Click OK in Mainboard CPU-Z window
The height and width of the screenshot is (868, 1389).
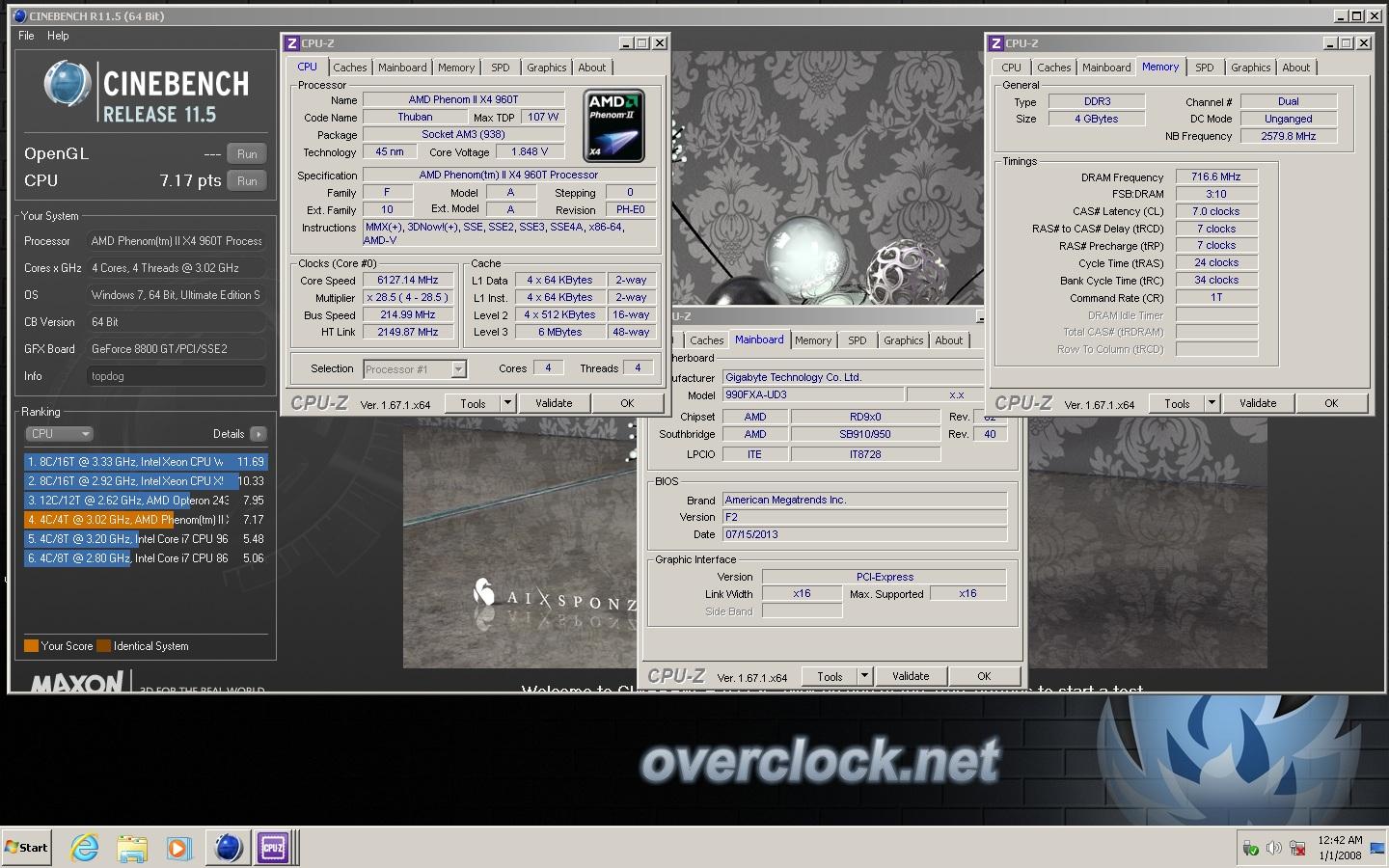pyautogui.click(x=984, y=677)
